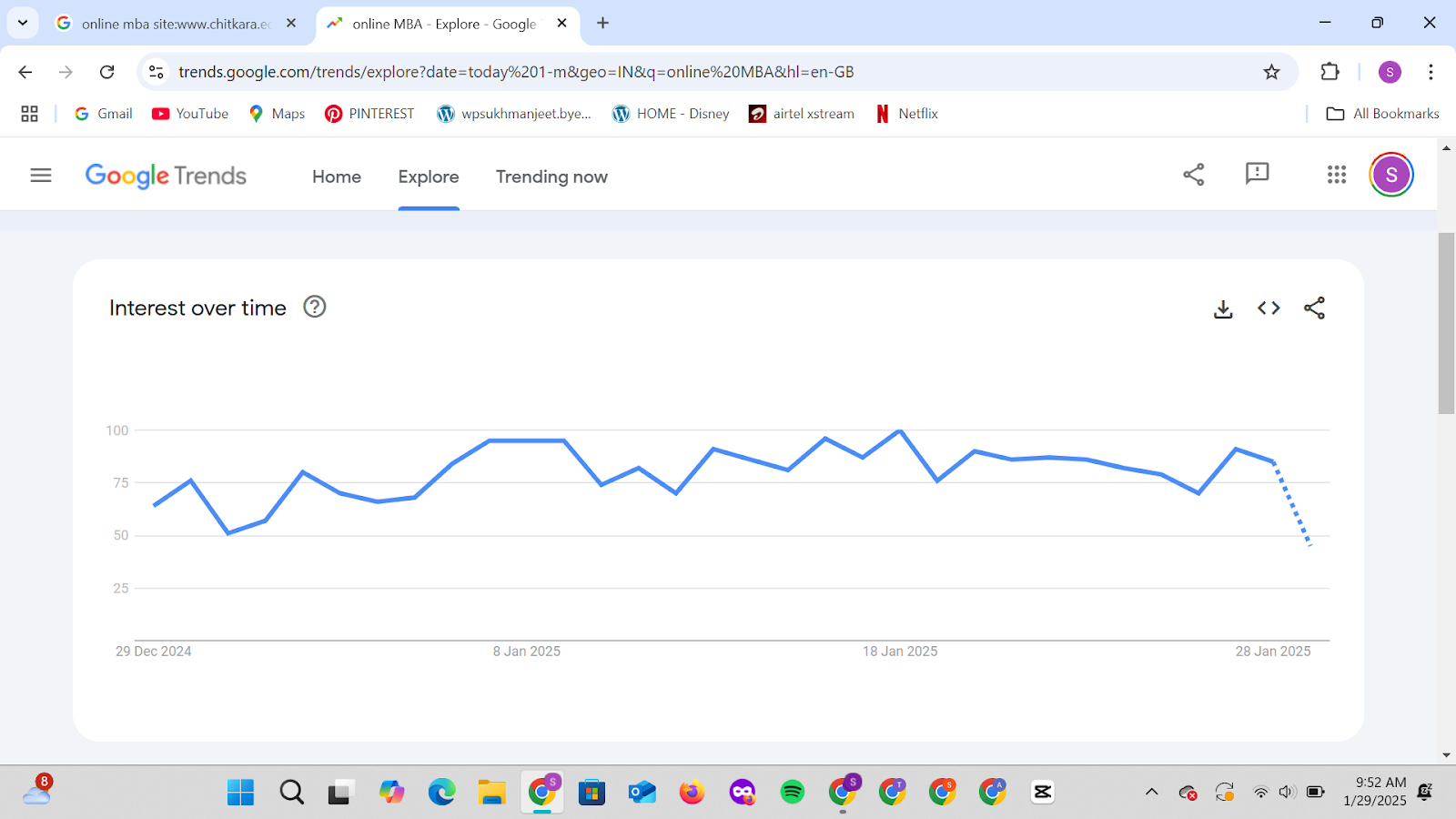Open the embed code icon for chart
This screenshot has width=1456, height=819.
(x=1269, y=308)
